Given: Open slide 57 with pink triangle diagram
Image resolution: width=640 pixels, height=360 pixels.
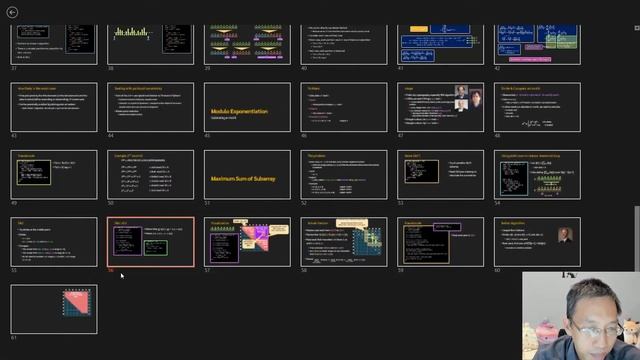Looking at the screenshot, I should (247, 242).
